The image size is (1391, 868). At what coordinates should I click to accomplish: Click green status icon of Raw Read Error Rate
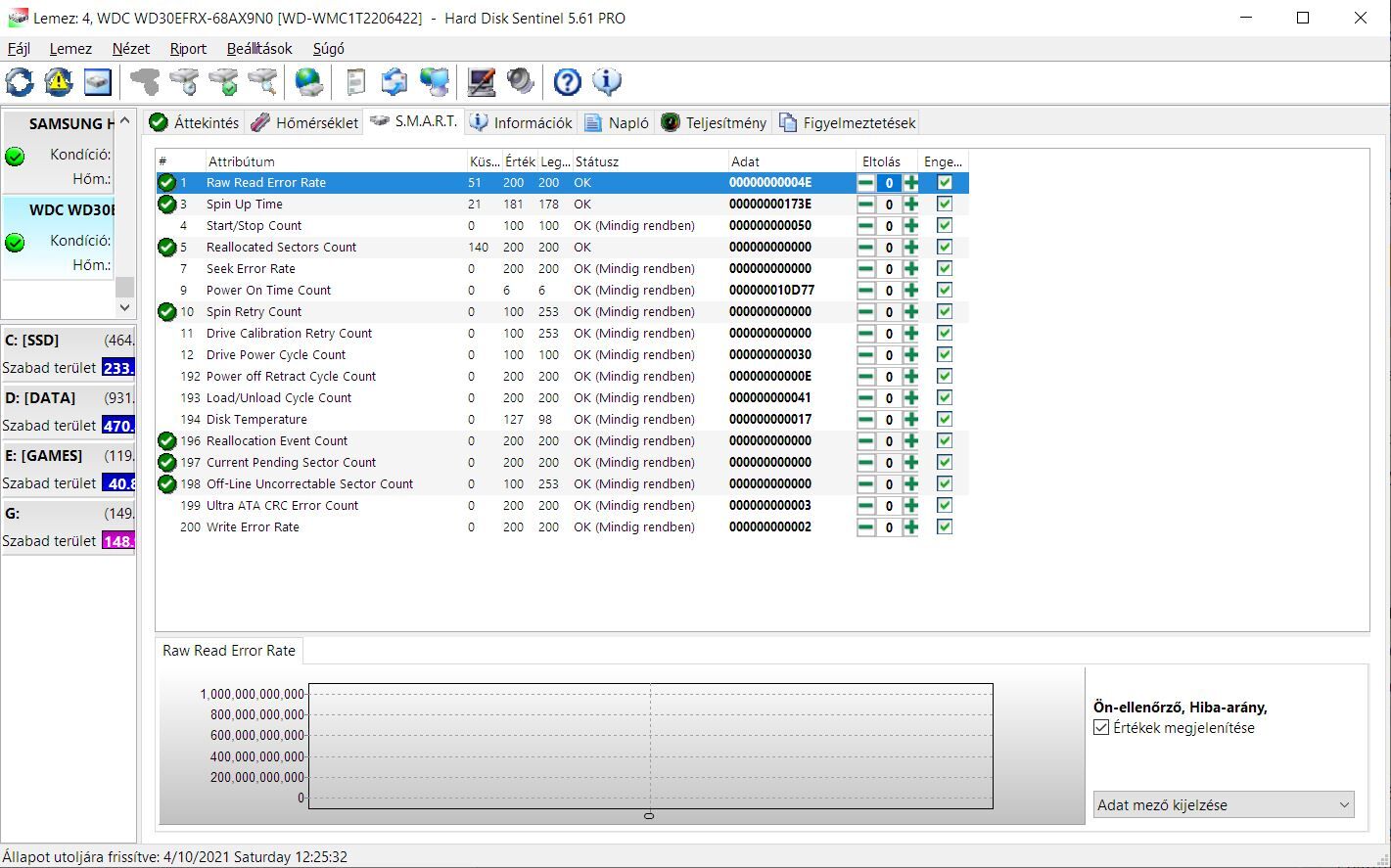pos(167,183)
